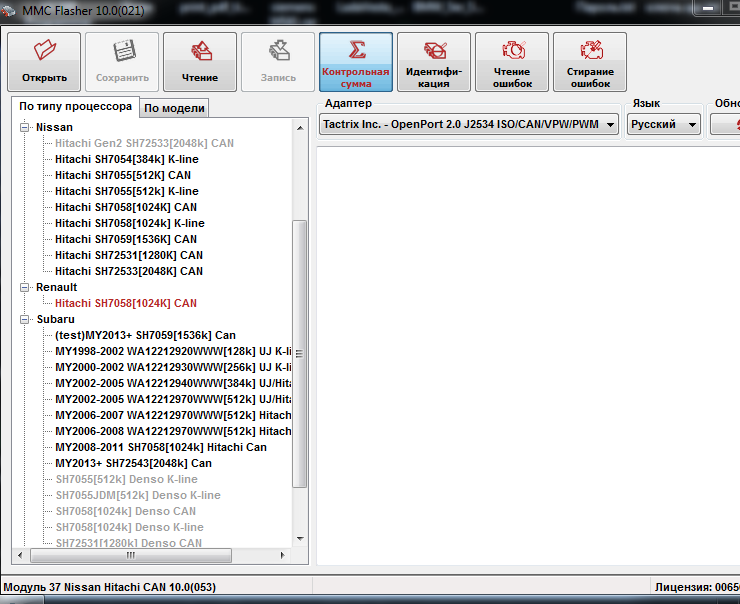The width and height of the screenshot is (740, 604).
Task: Select MY2002-2005 WA12212940WWW[384k] entry
Action: point(173,384)
